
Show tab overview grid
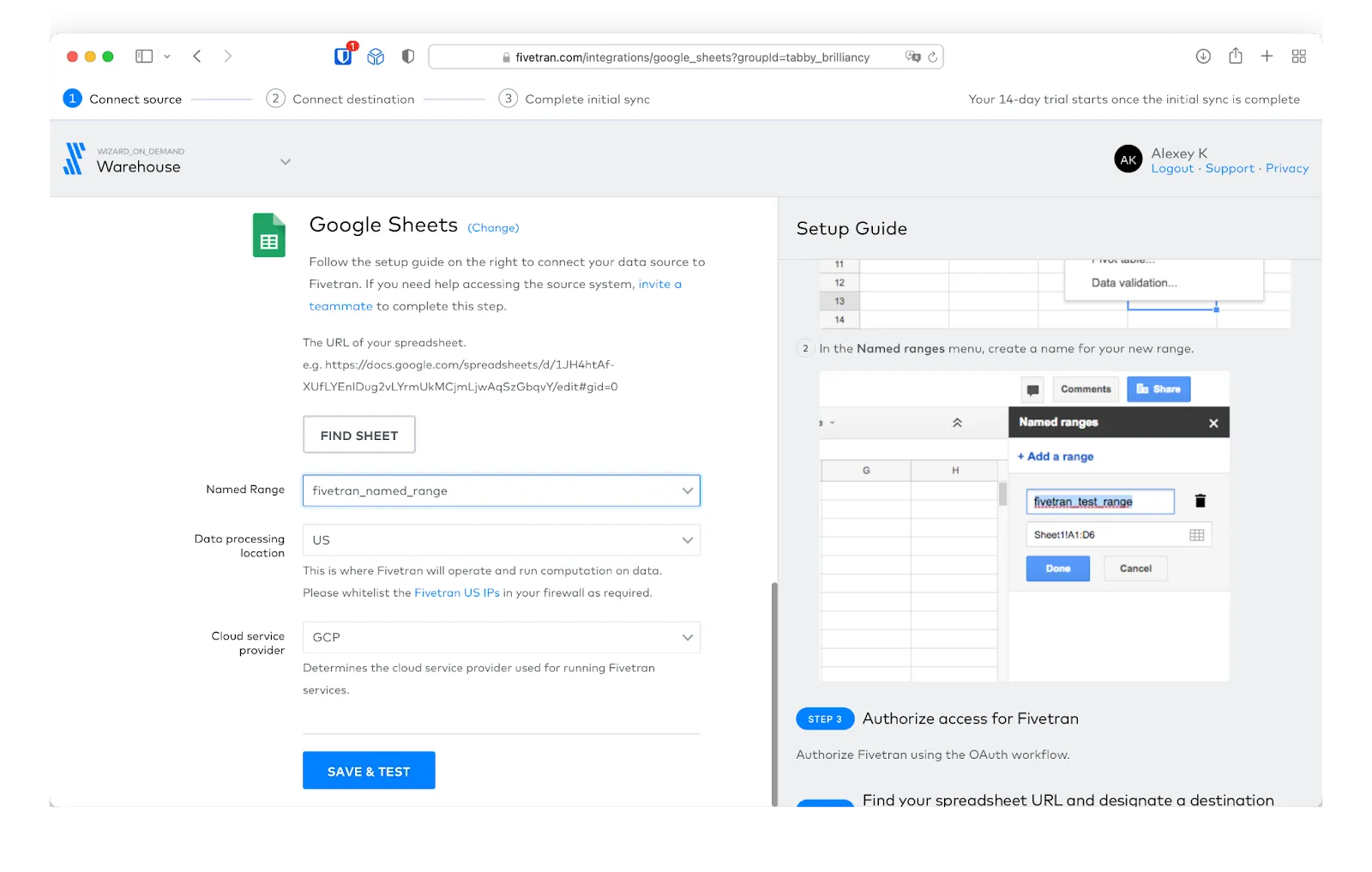tap(1299, 57)
